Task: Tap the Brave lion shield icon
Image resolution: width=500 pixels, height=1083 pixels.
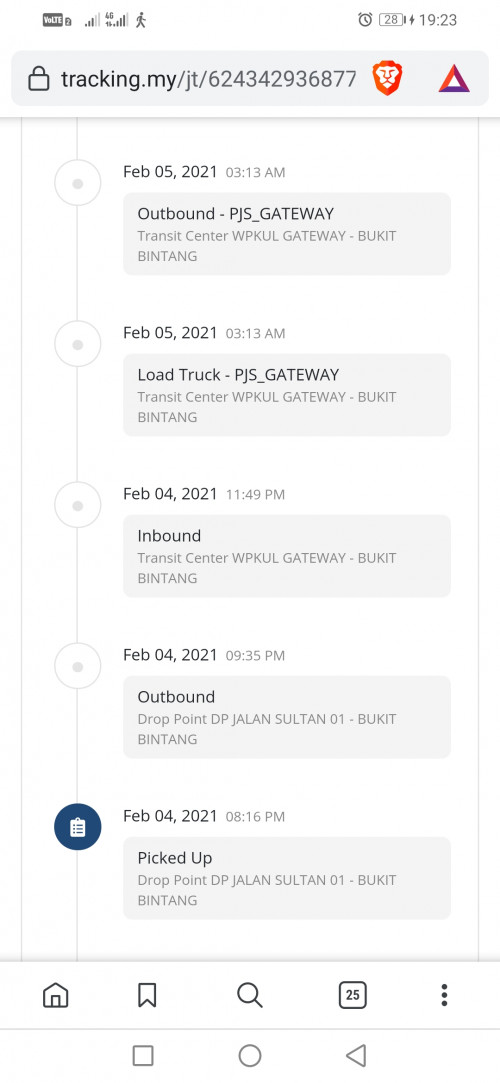Action: point(387,78)
